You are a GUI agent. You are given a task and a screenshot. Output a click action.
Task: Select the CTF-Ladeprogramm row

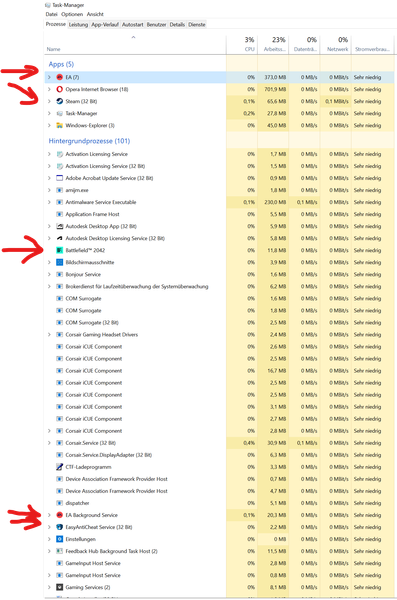[x=219, y=467]
